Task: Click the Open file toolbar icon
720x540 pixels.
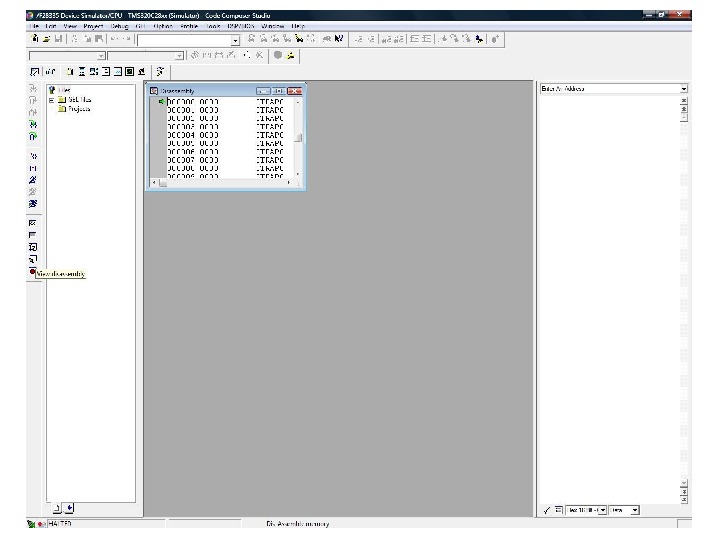Action: [x=46, y=39]
